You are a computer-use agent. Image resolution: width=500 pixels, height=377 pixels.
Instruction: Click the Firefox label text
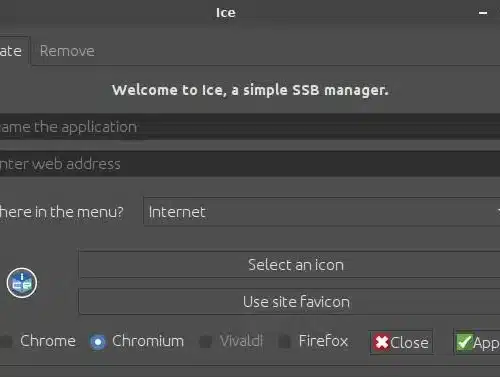pyautogui.click(x=323, y=341)
